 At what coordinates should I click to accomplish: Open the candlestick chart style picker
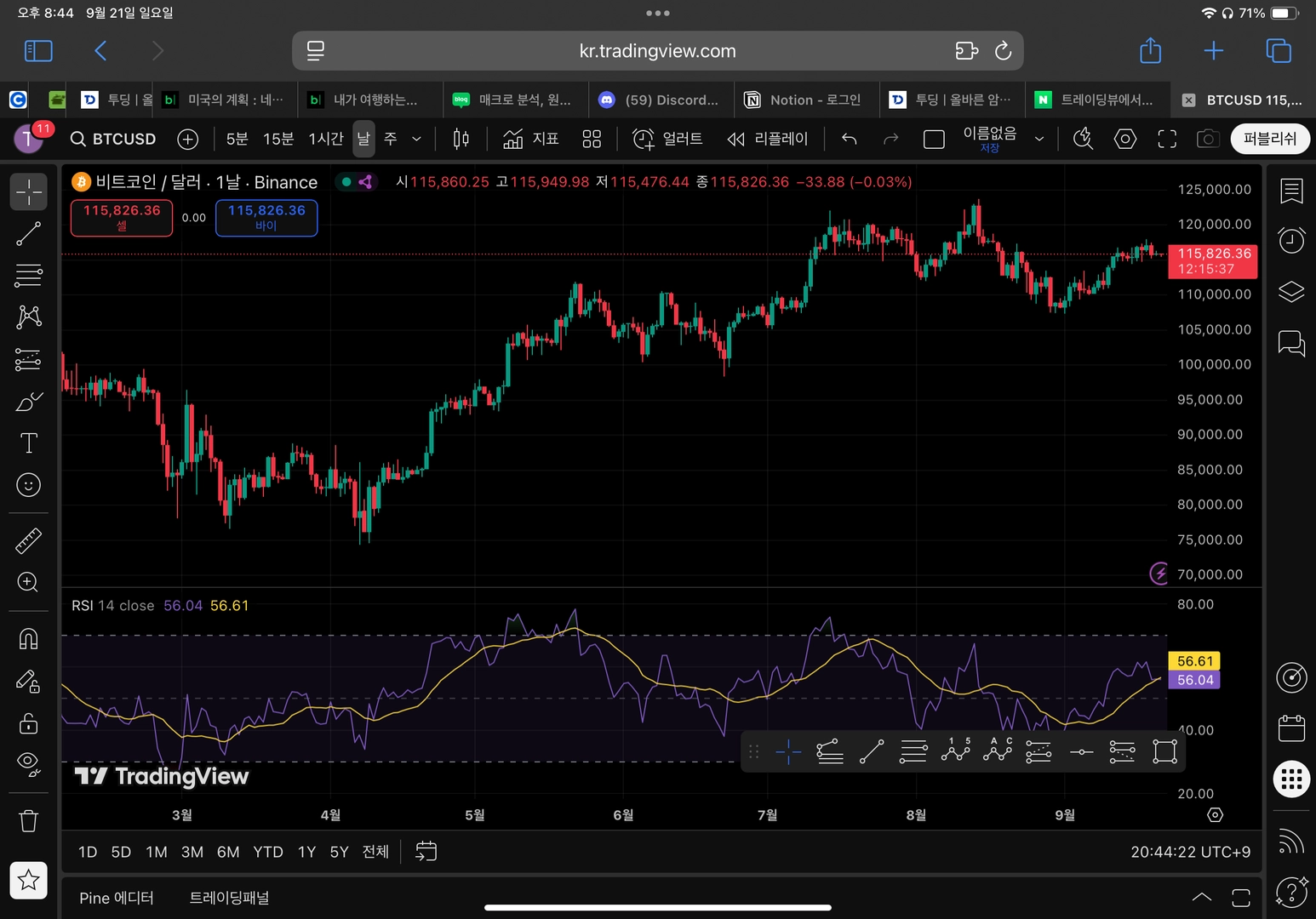tap(461, 139)
